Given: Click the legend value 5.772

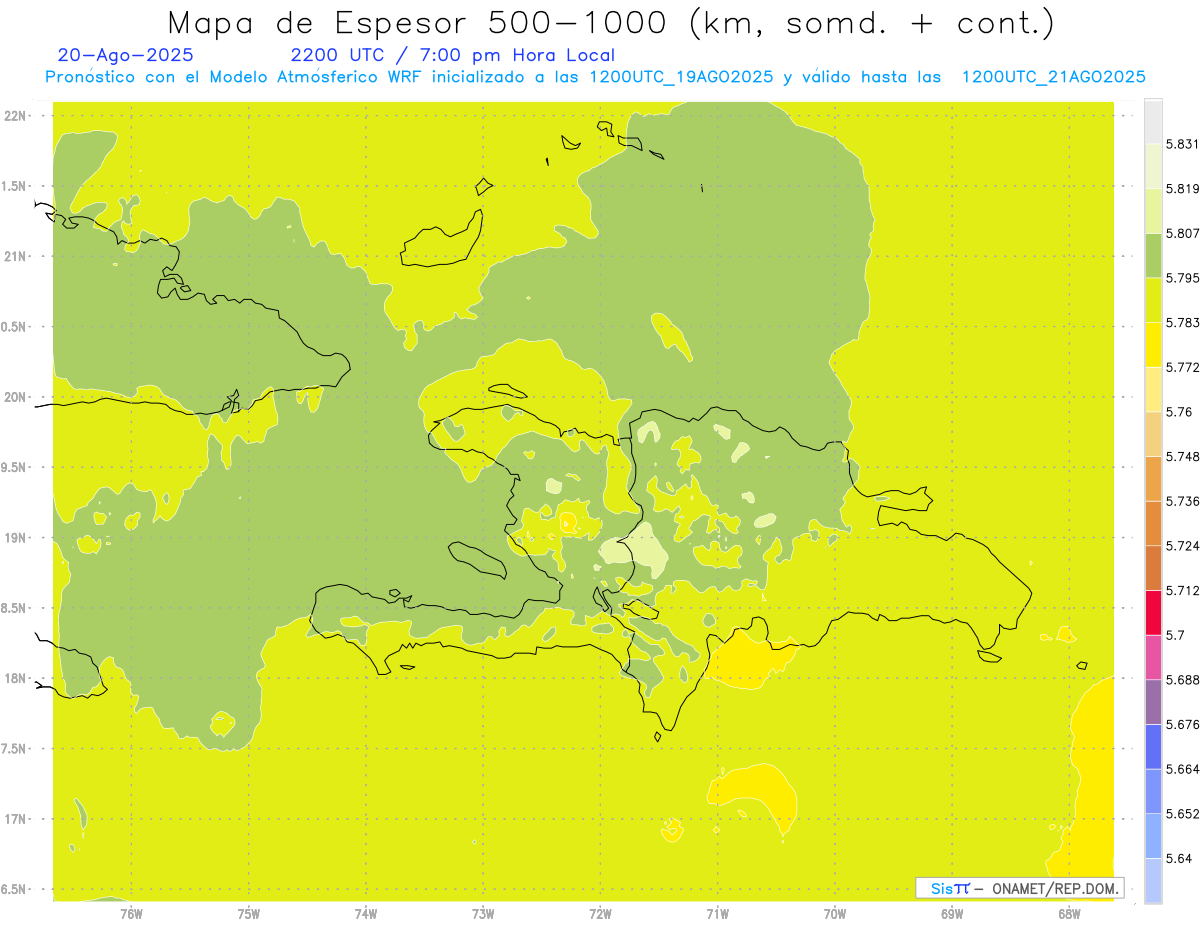Looking at the screenshot, I should coord(1183,367).
